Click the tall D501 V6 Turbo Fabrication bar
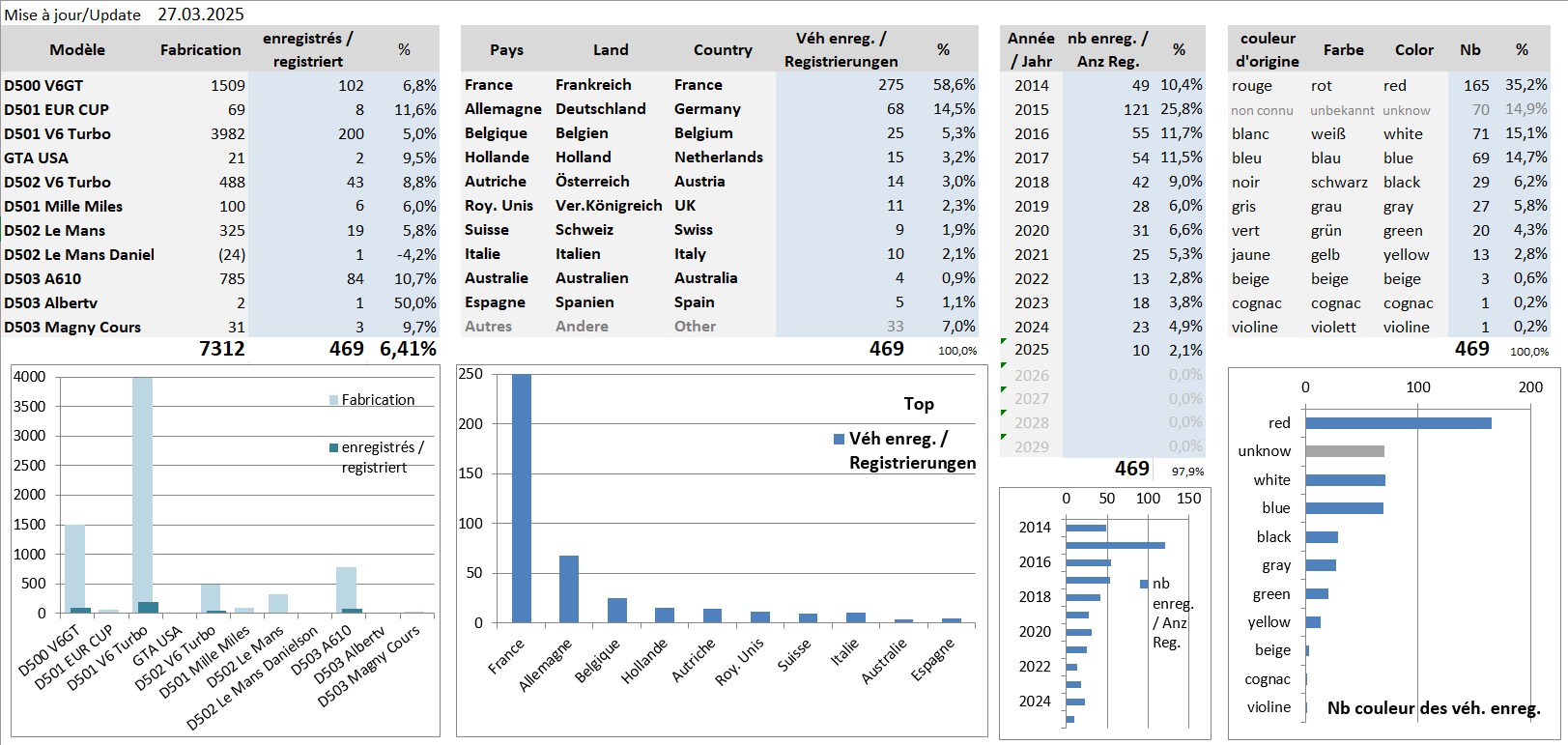Viewport: 1568px width, 745px height. [x=142, y=495]
